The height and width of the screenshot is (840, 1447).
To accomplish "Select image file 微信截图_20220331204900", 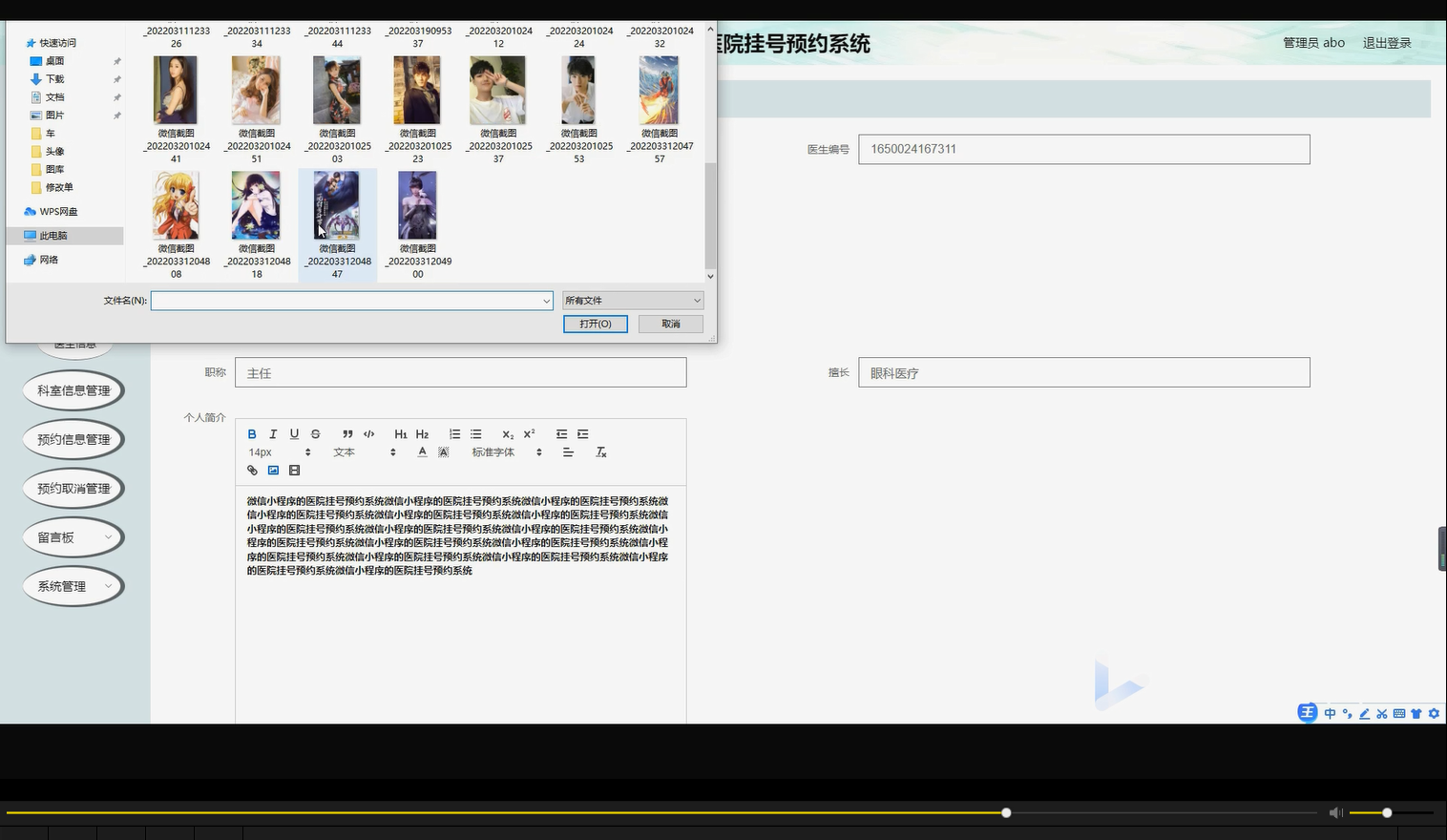I will click(418, 225).
